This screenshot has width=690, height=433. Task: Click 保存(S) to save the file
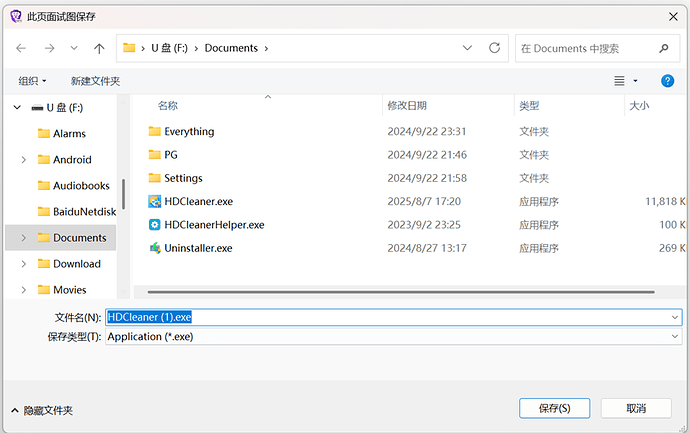coord(554,408)
